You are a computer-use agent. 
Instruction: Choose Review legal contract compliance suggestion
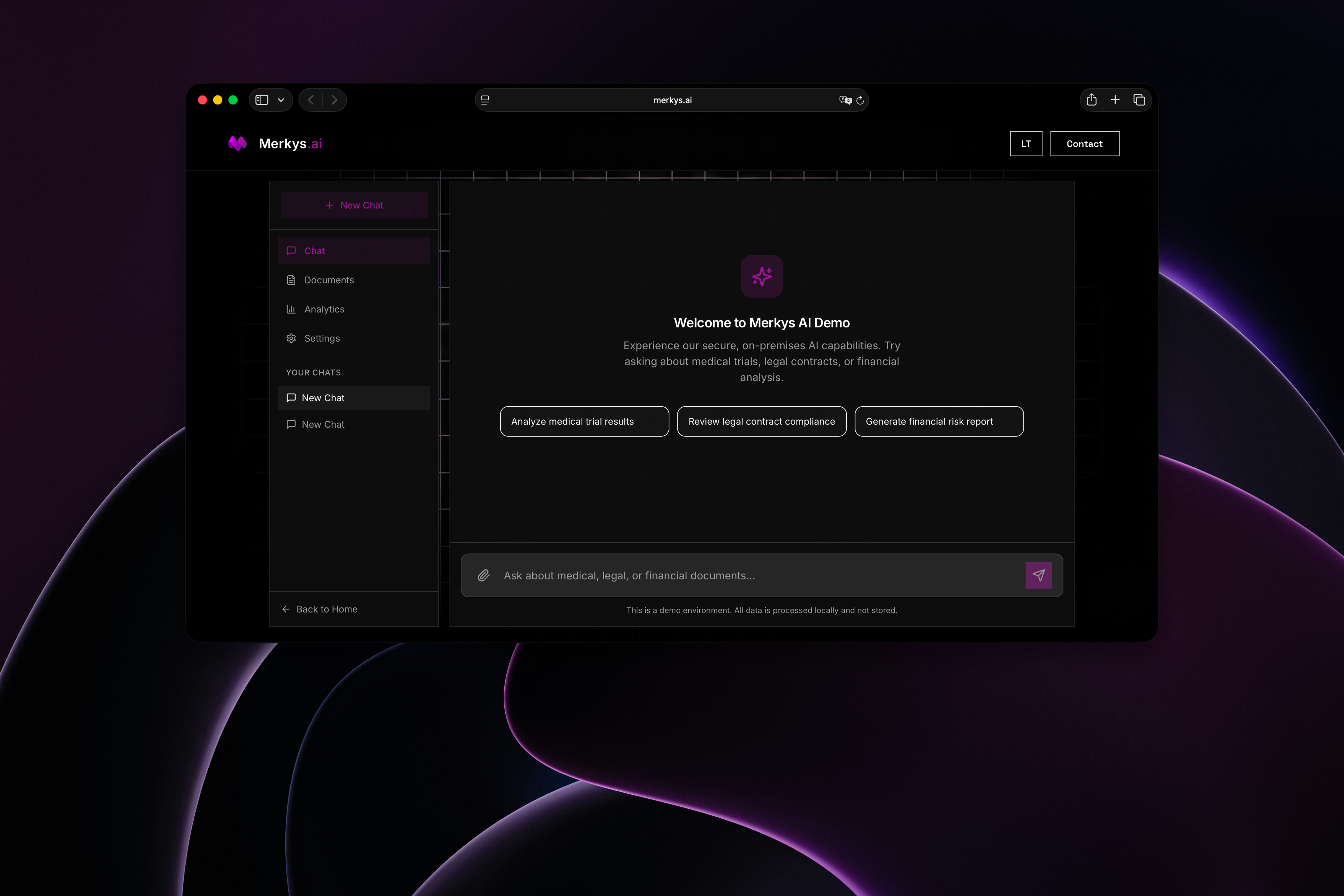[762, 422]
